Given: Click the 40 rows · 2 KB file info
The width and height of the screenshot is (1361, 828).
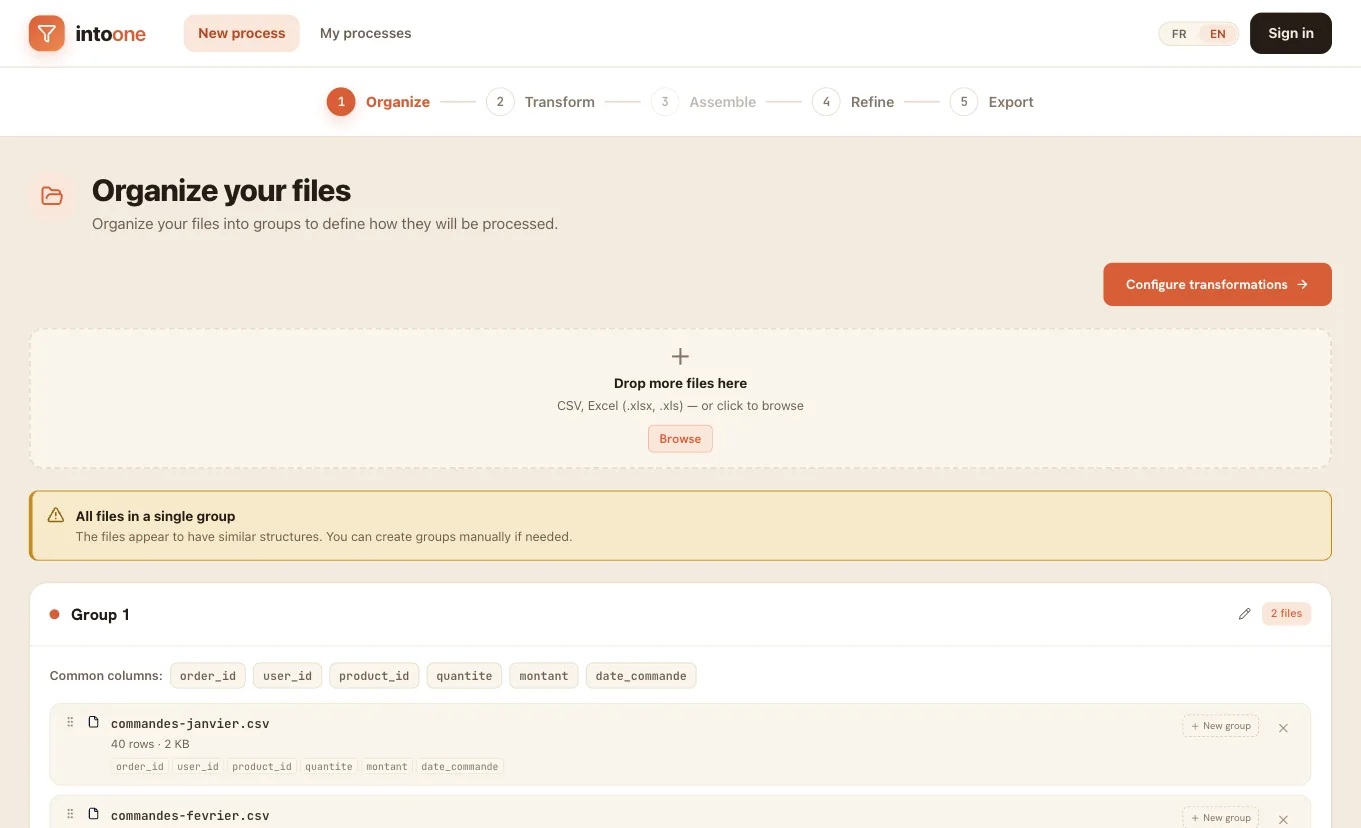Looking at the screenshot, I should point(150,744).
